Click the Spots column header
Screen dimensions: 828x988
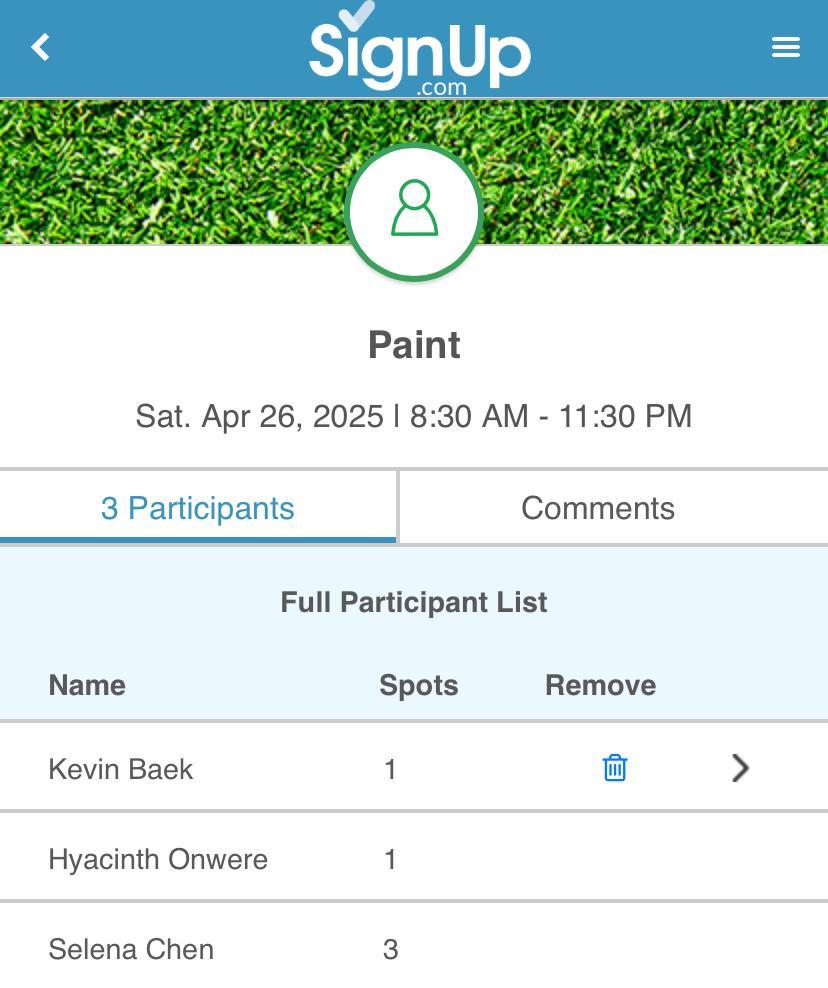tap(418, 685)
